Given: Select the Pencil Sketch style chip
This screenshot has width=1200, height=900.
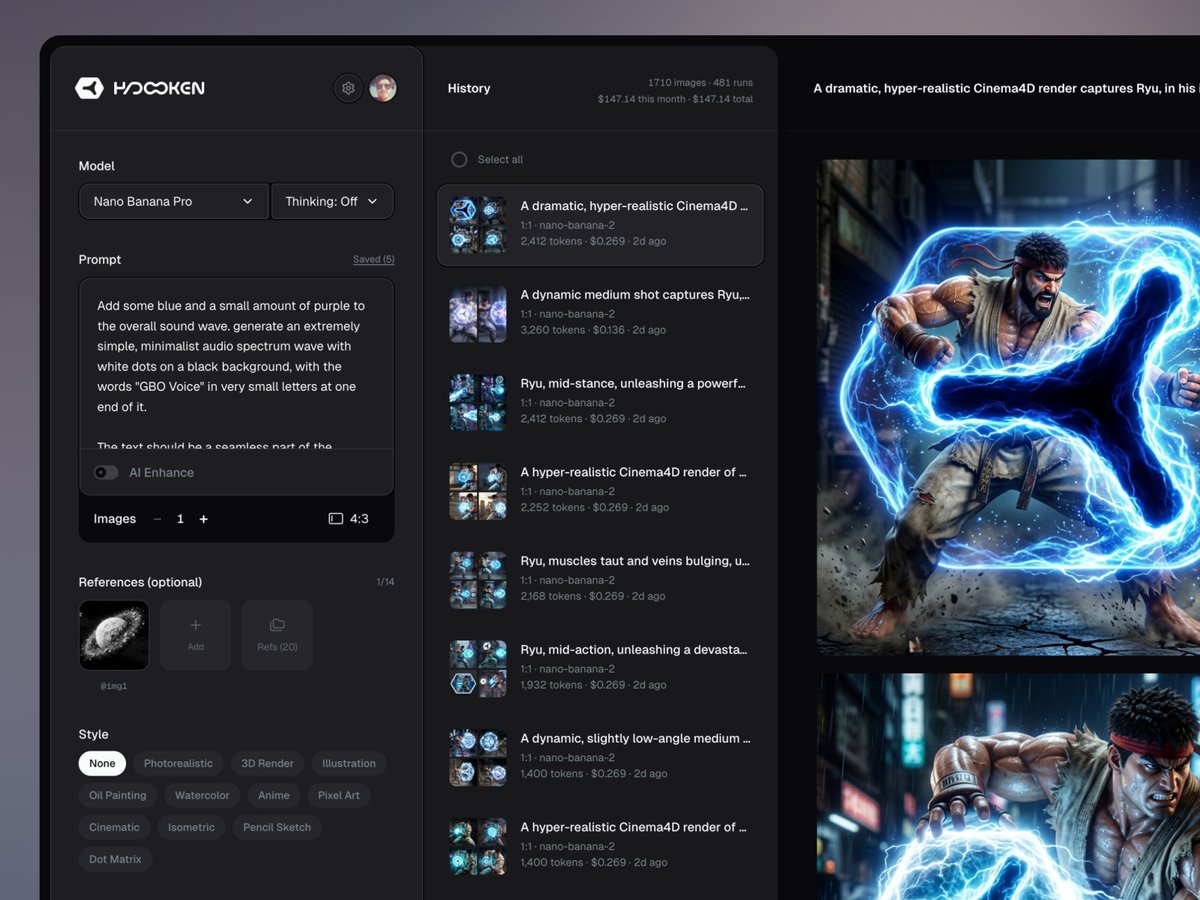Looking at the screenshot, I should click(x=277, y=827).
